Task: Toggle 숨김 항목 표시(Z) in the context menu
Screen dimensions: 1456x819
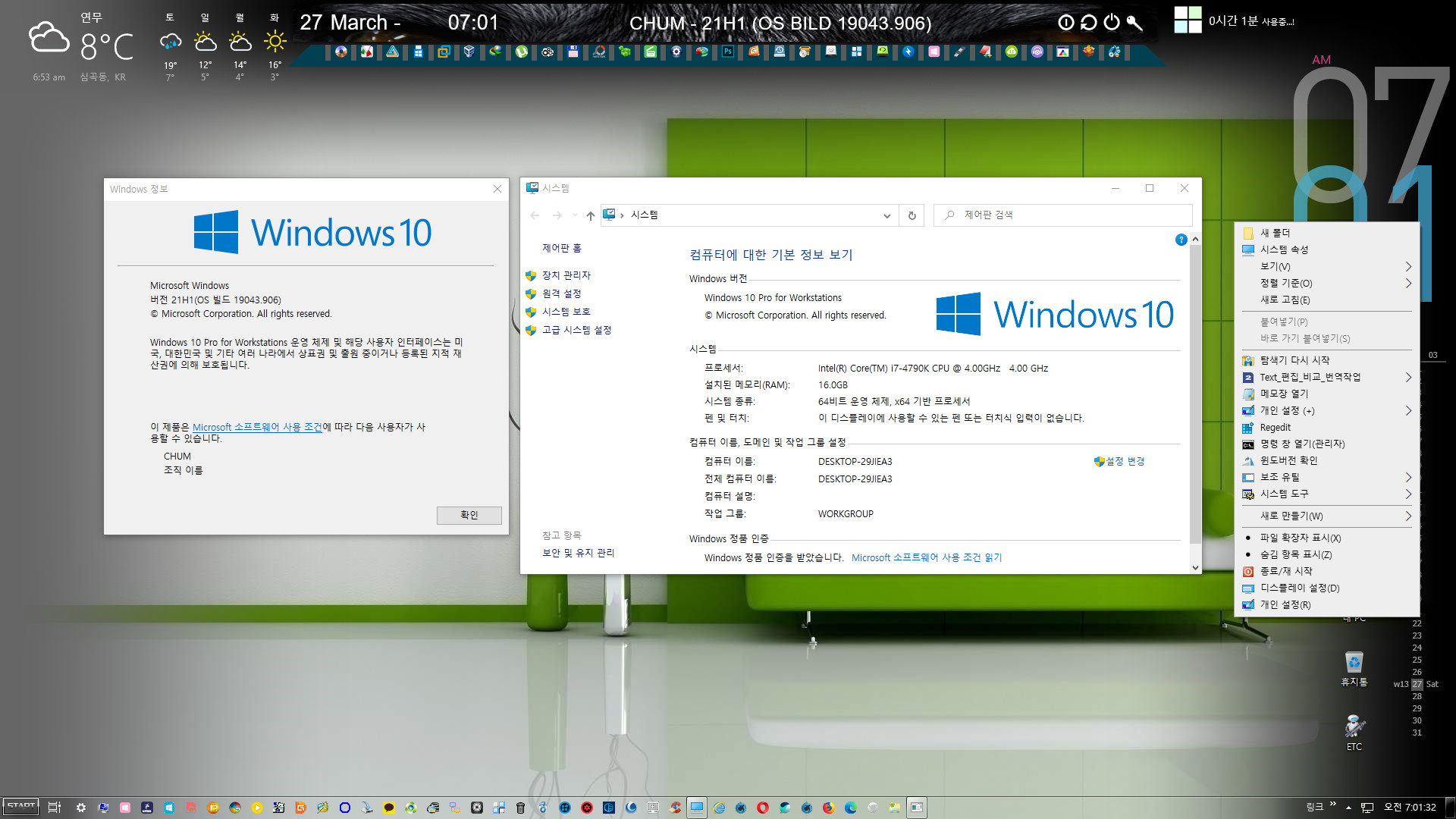Action: [x=1326, y=554]
